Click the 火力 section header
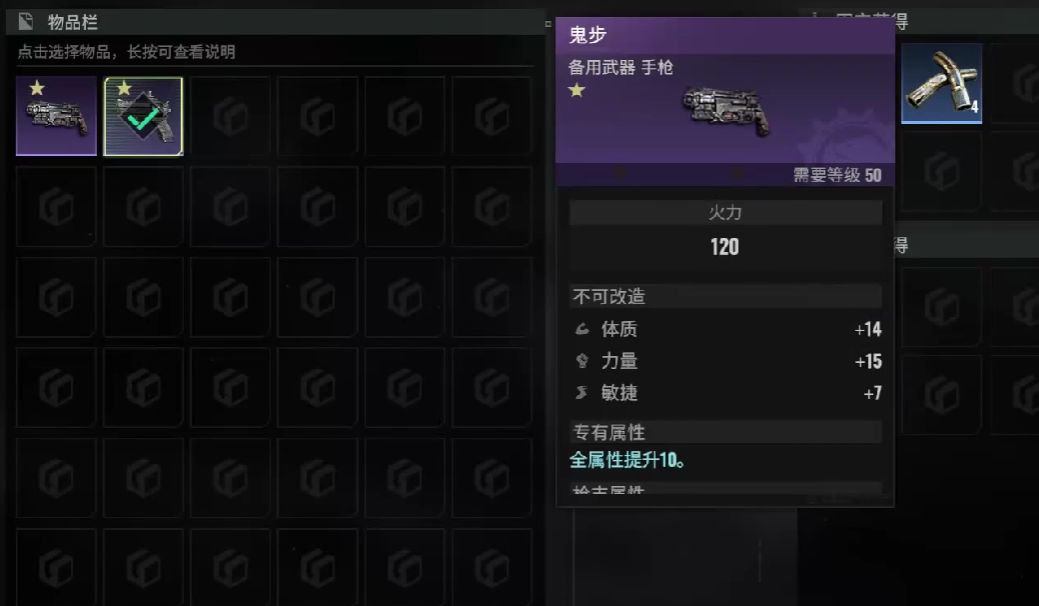The height and width of the screenshot is (606, 1039). click(x=726, y=213)
